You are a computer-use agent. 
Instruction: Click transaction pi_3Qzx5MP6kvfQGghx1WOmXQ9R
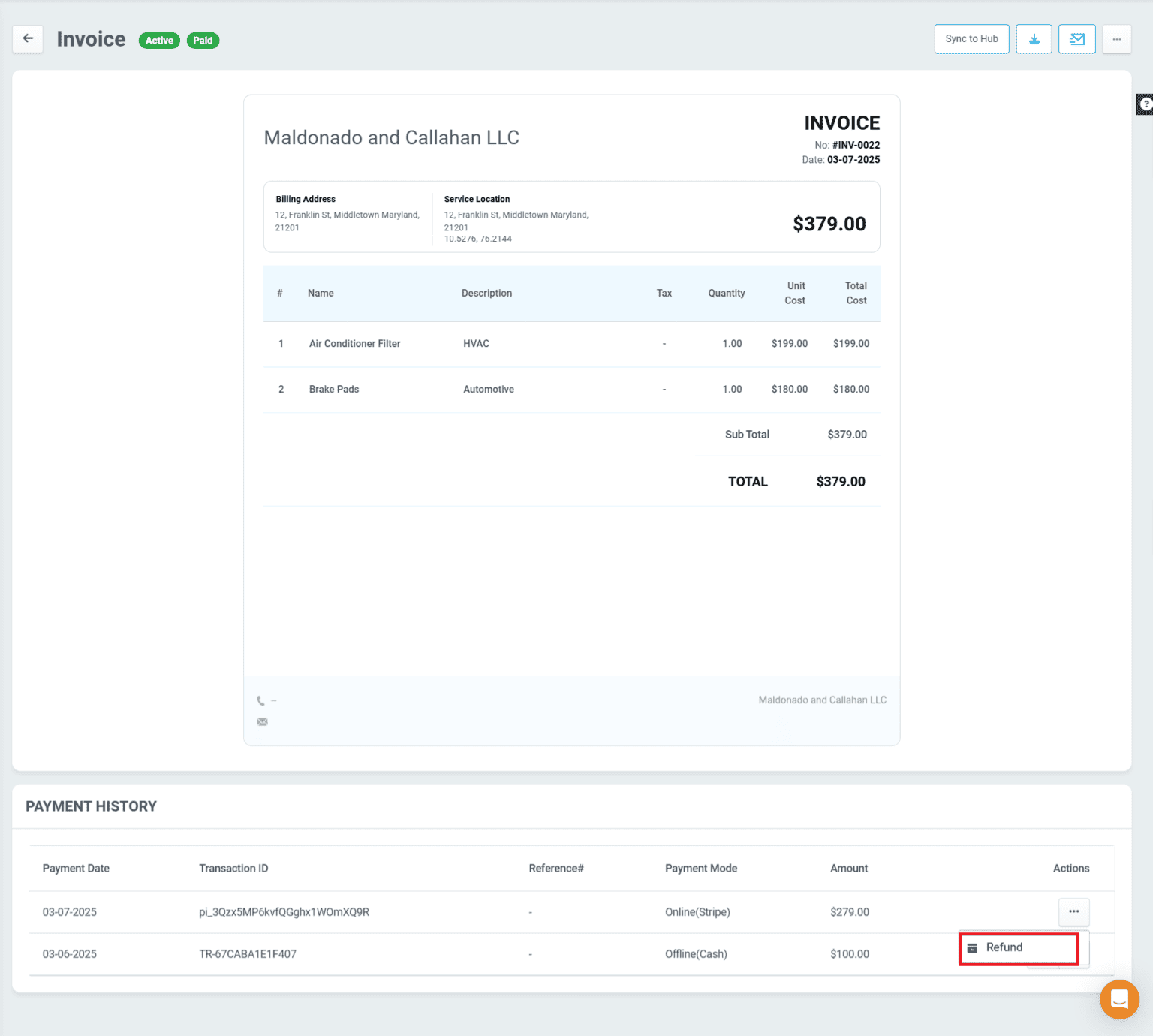pyautogui.click(x=284, y=911)
